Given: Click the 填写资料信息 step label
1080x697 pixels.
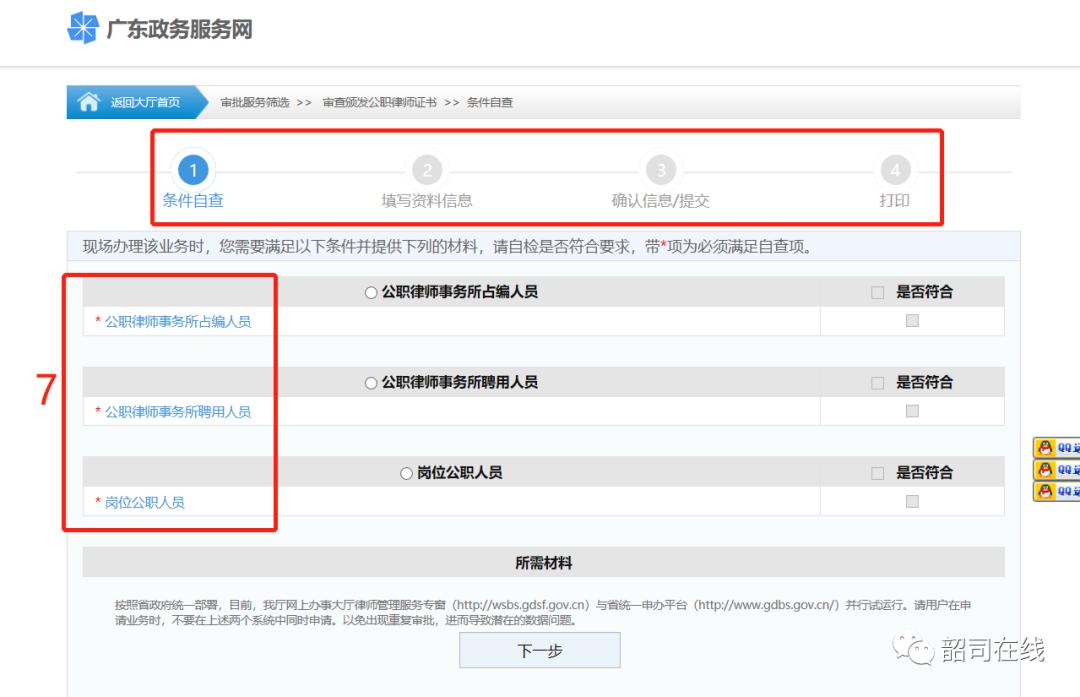Looking at the screenshot, I should click(427, 200).
